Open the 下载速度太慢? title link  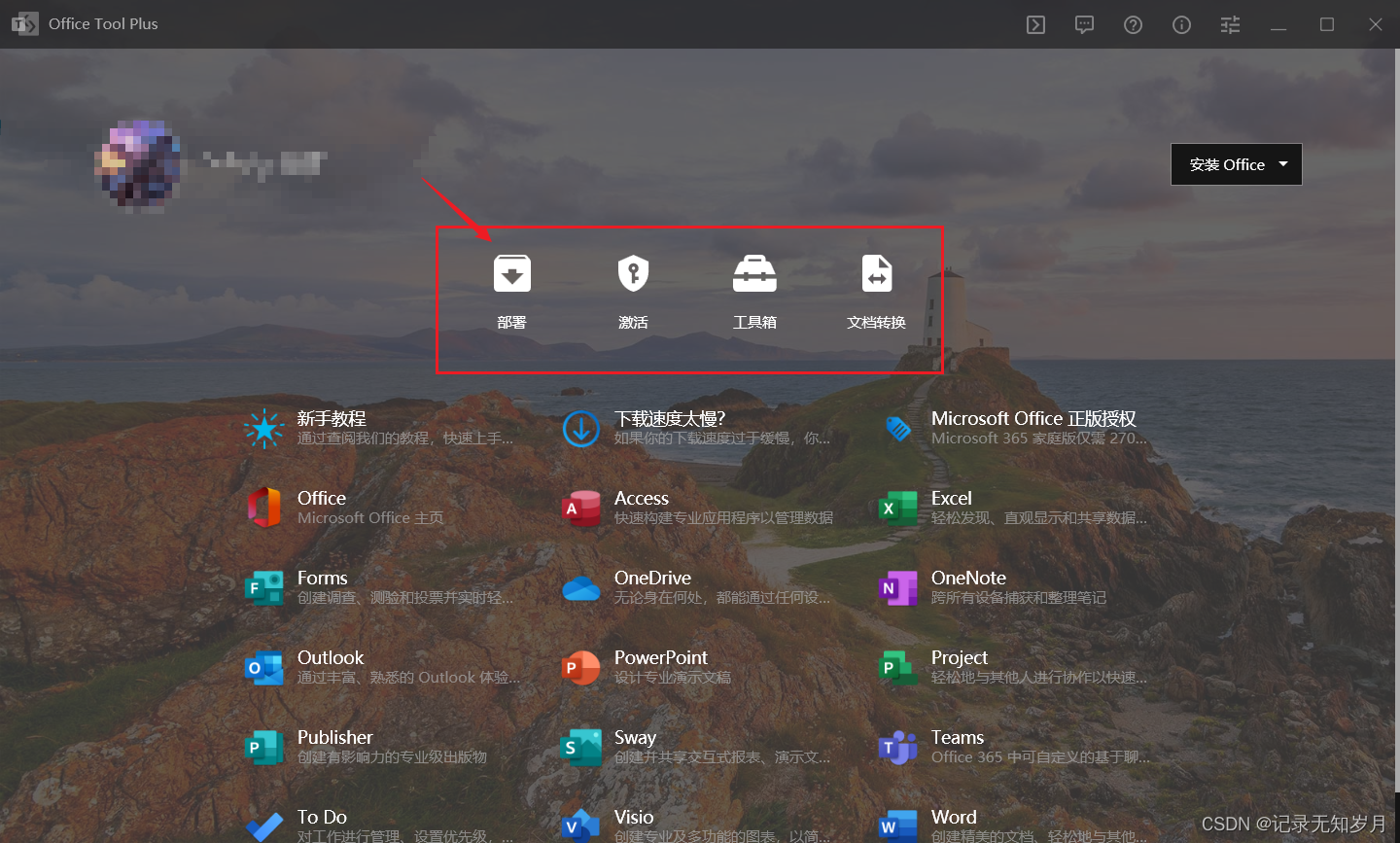(x=670, y=418)
